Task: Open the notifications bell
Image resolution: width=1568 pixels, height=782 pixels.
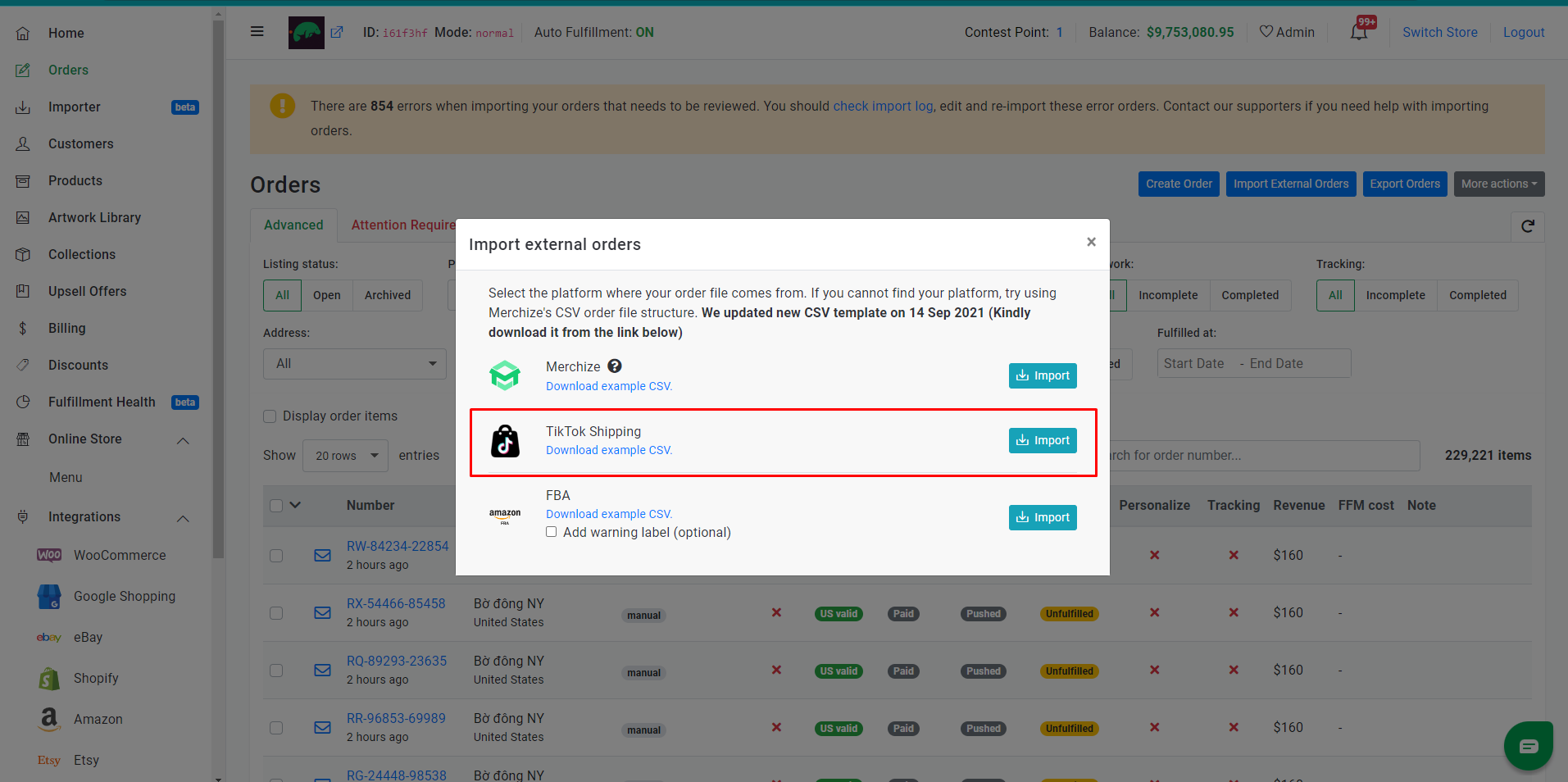Action: (x=1359, y=32)
